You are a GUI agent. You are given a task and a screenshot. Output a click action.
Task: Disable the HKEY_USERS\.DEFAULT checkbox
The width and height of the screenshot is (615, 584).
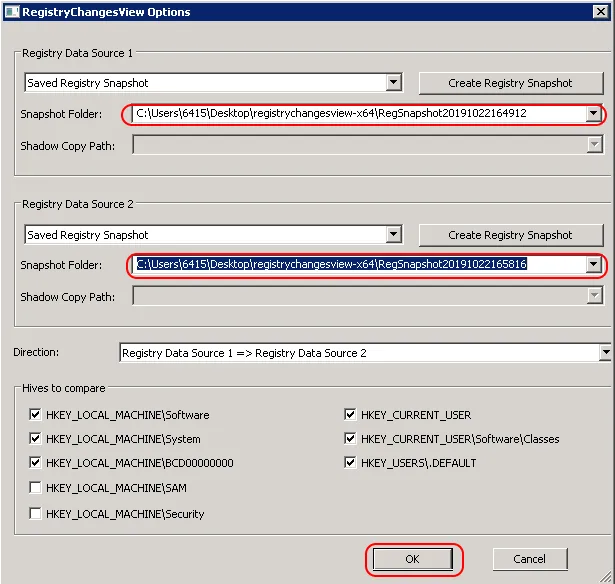[x=351, y=463]
